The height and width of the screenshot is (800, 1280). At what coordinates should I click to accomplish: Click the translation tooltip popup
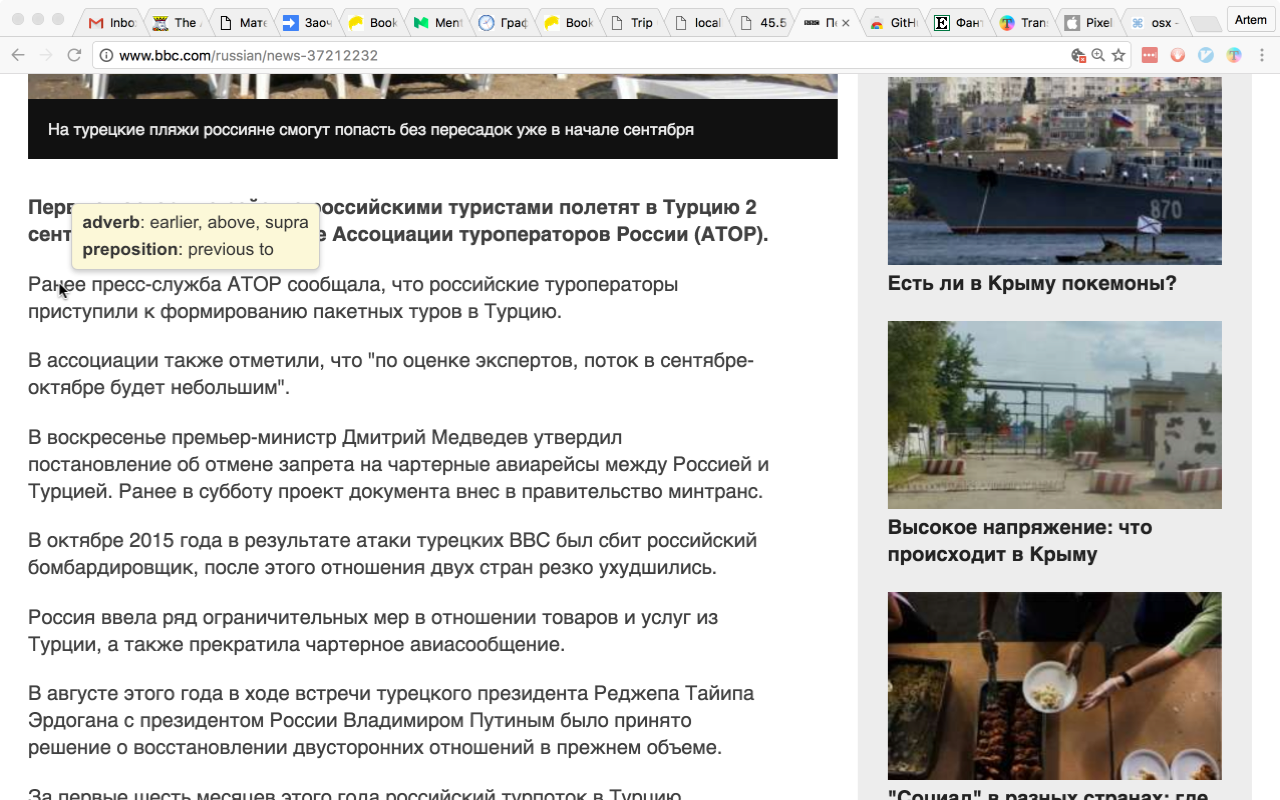click(x=196, y=236)
